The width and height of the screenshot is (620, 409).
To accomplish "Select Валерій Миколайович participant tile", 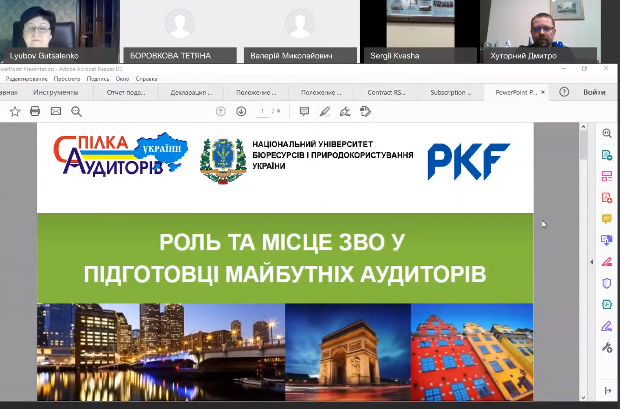I will (x=300, y=31).
